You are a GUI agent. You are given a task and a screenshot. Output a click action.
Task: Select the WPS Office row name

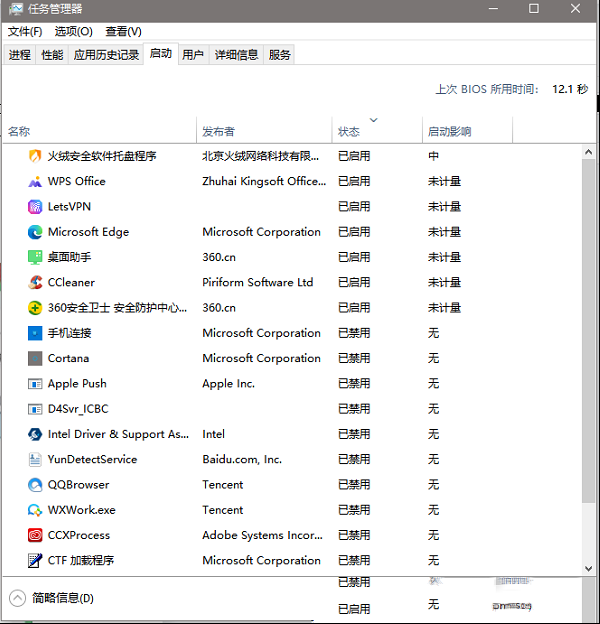(x=77, y=181)
